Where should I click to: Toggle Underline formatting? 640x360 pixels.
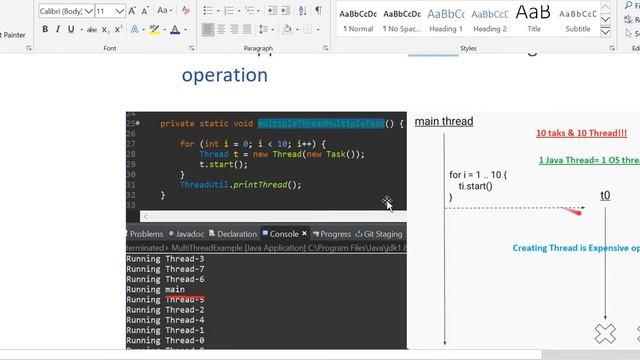click(x=71, y=29)
